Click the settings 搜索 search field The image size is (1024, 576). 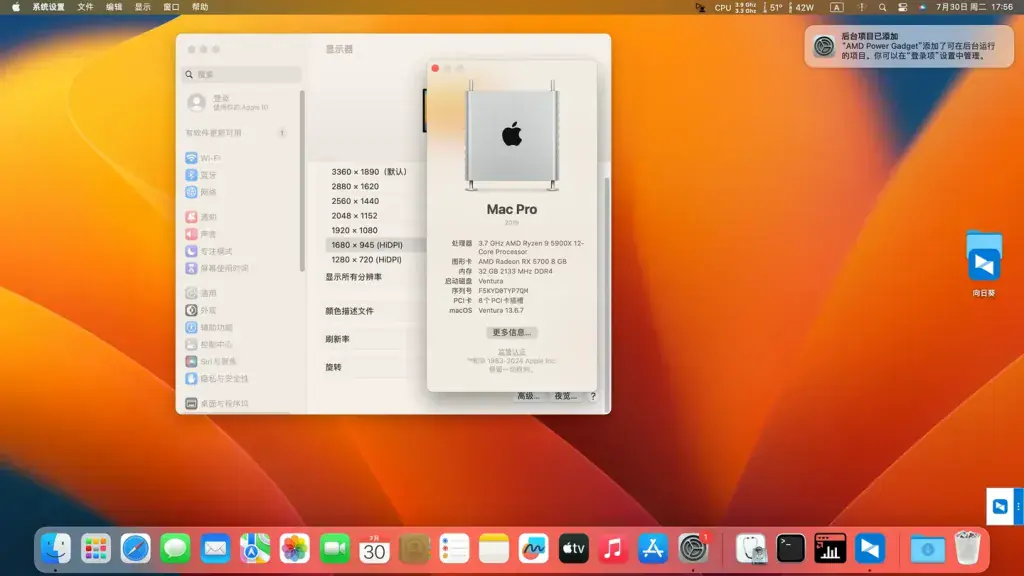(x=242, y=74)
